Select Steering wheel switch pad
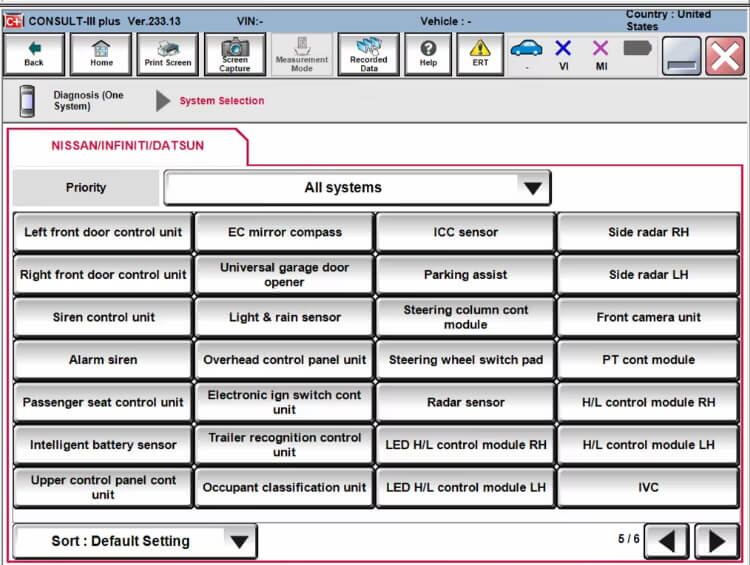This screenshot has height=565, width=750. pyautogui.click(x=465, y=360)
